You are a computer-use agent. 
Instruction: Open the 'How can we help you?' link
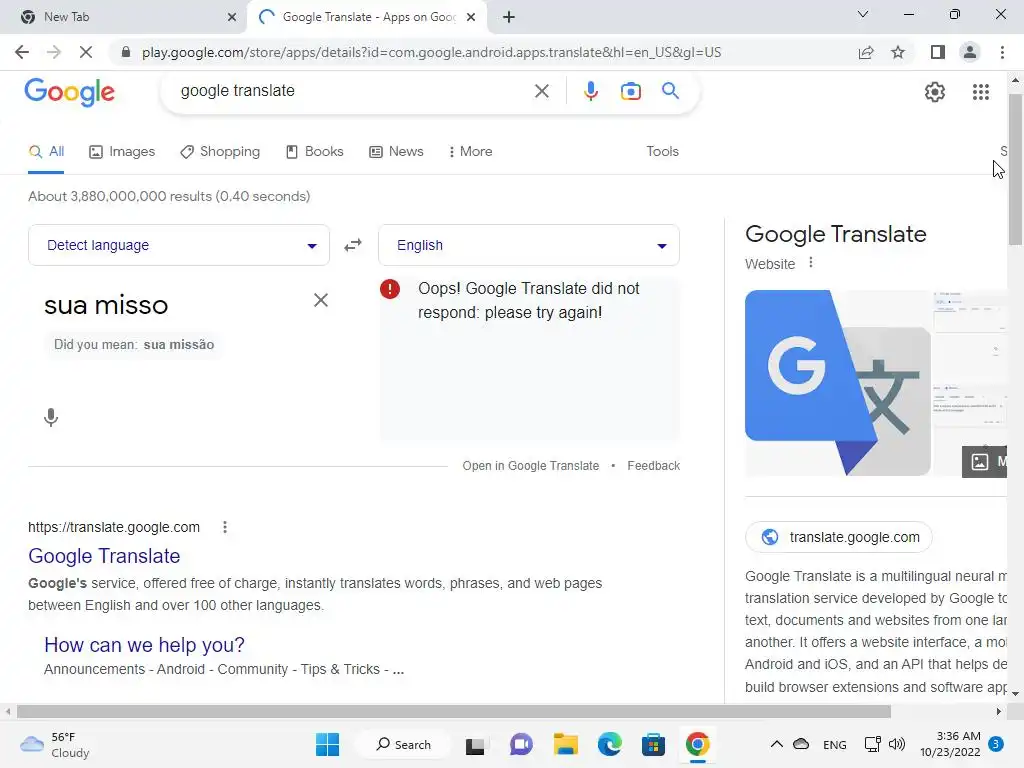click(144, 645)
